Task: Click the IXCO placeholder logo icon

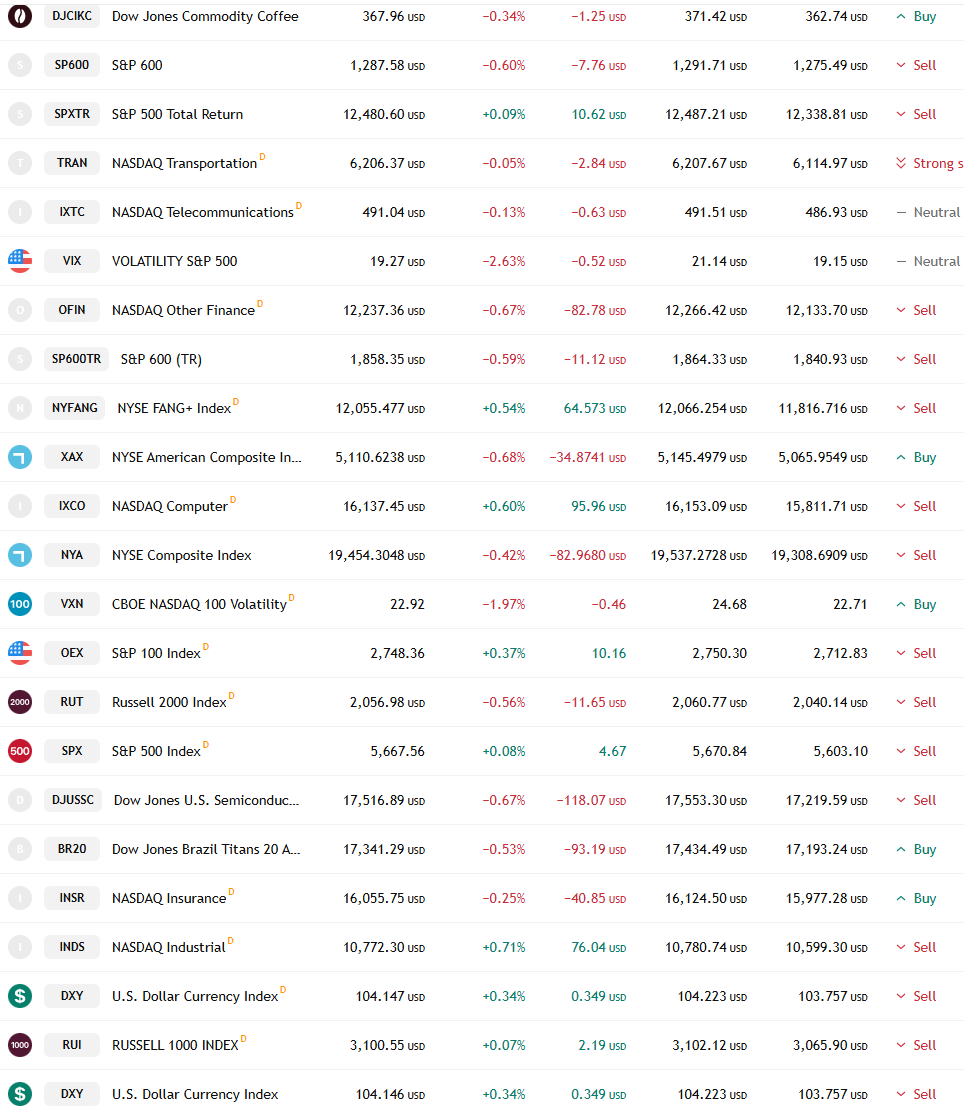Action: tap(20, 506)
